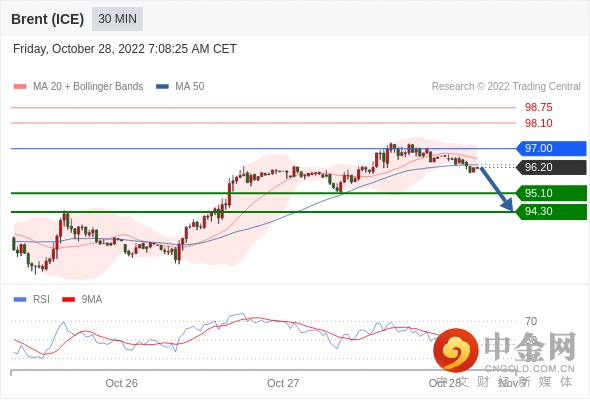The height and width of the screenshot is (400, 590).
Task: Select the 'MA 50' legend label
Action: pyautogui.click(x=190, y=87)
